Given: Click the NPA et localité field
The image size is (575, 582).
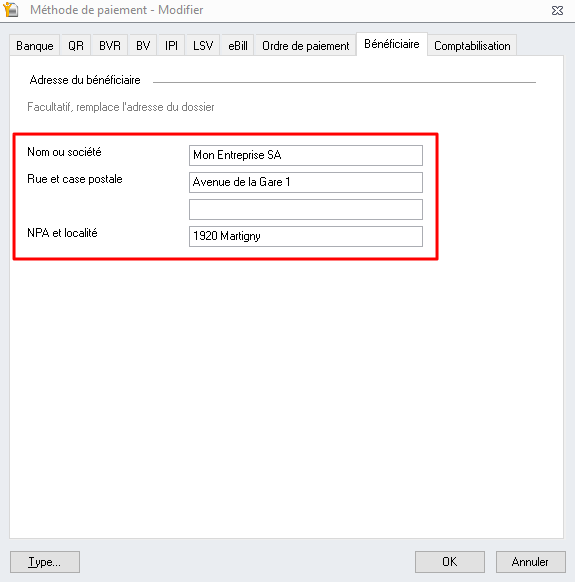Looking at the screenshot, I should point(306,236).
